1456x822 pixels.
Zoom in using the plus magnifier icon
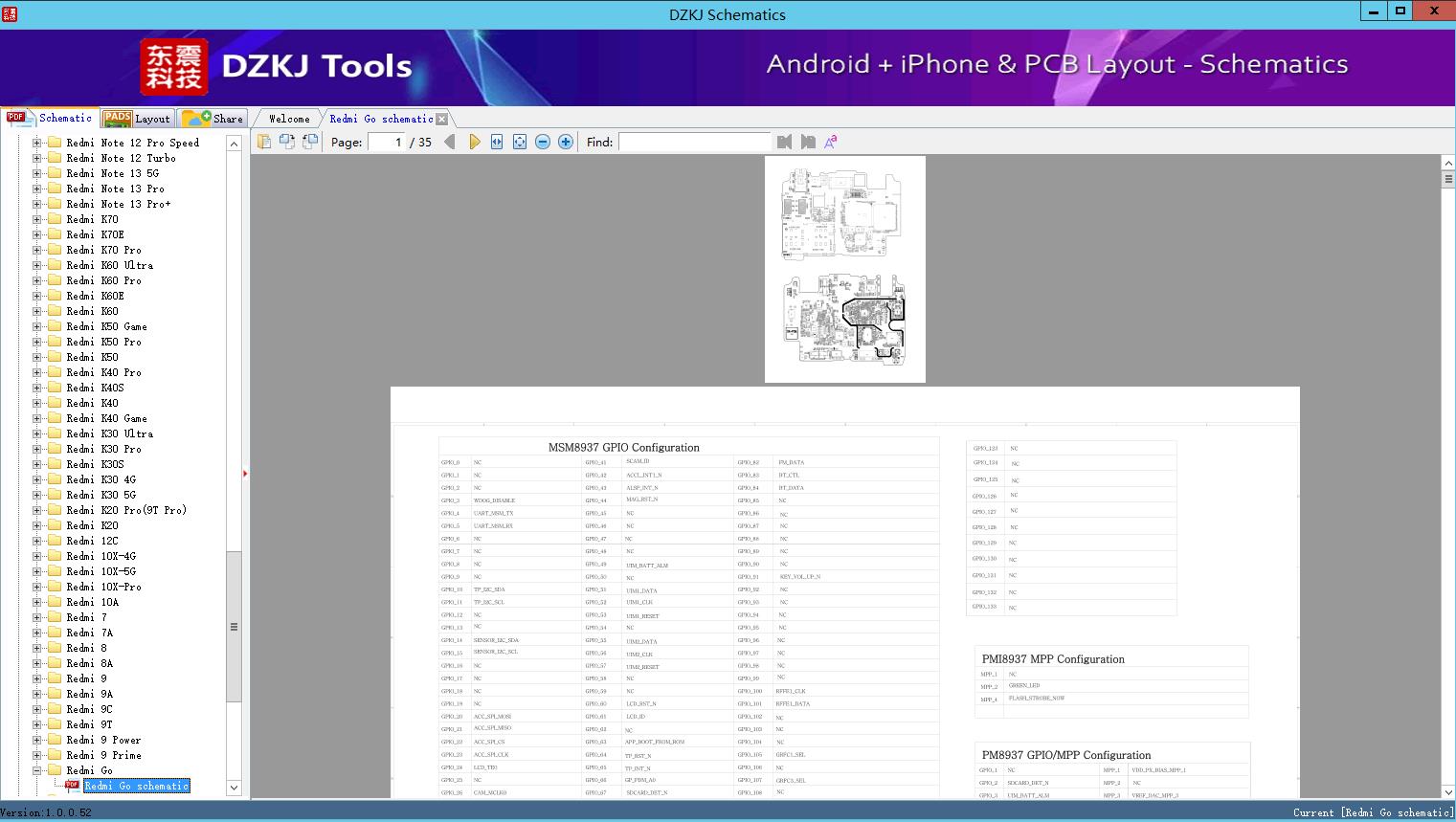pos(565,141)
